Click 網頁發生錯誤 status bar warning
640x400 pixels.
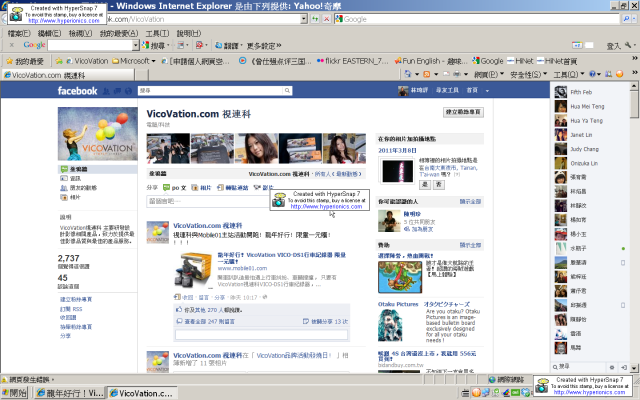[29, 380]
